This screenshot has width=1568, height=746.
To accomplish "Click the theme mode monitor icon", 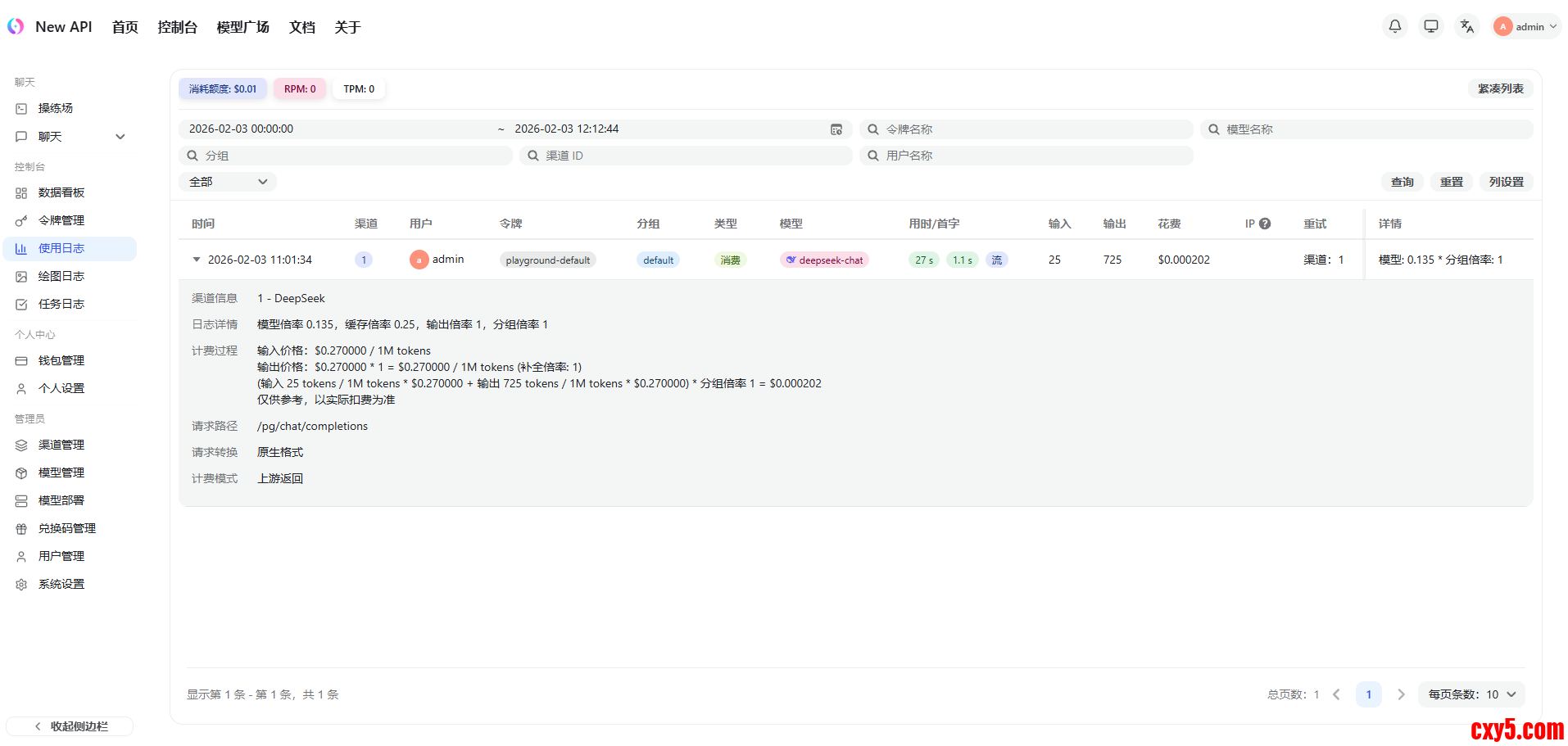I will (x=1430, y=26).
